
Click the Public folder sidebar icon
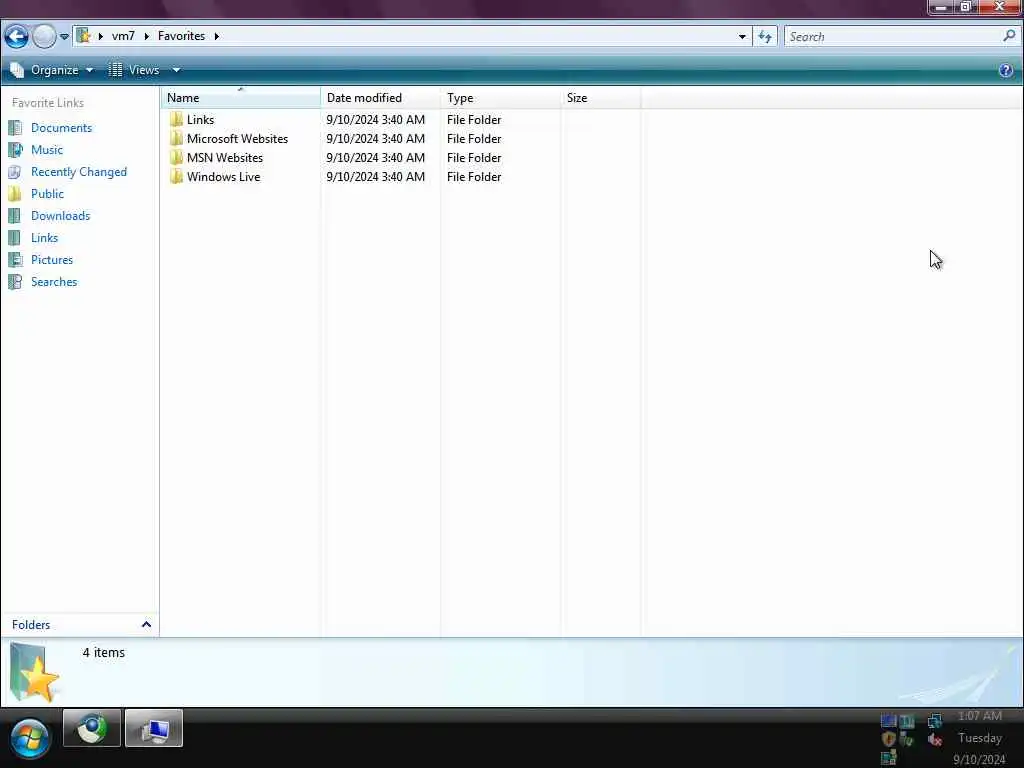[x=15, y=194]
